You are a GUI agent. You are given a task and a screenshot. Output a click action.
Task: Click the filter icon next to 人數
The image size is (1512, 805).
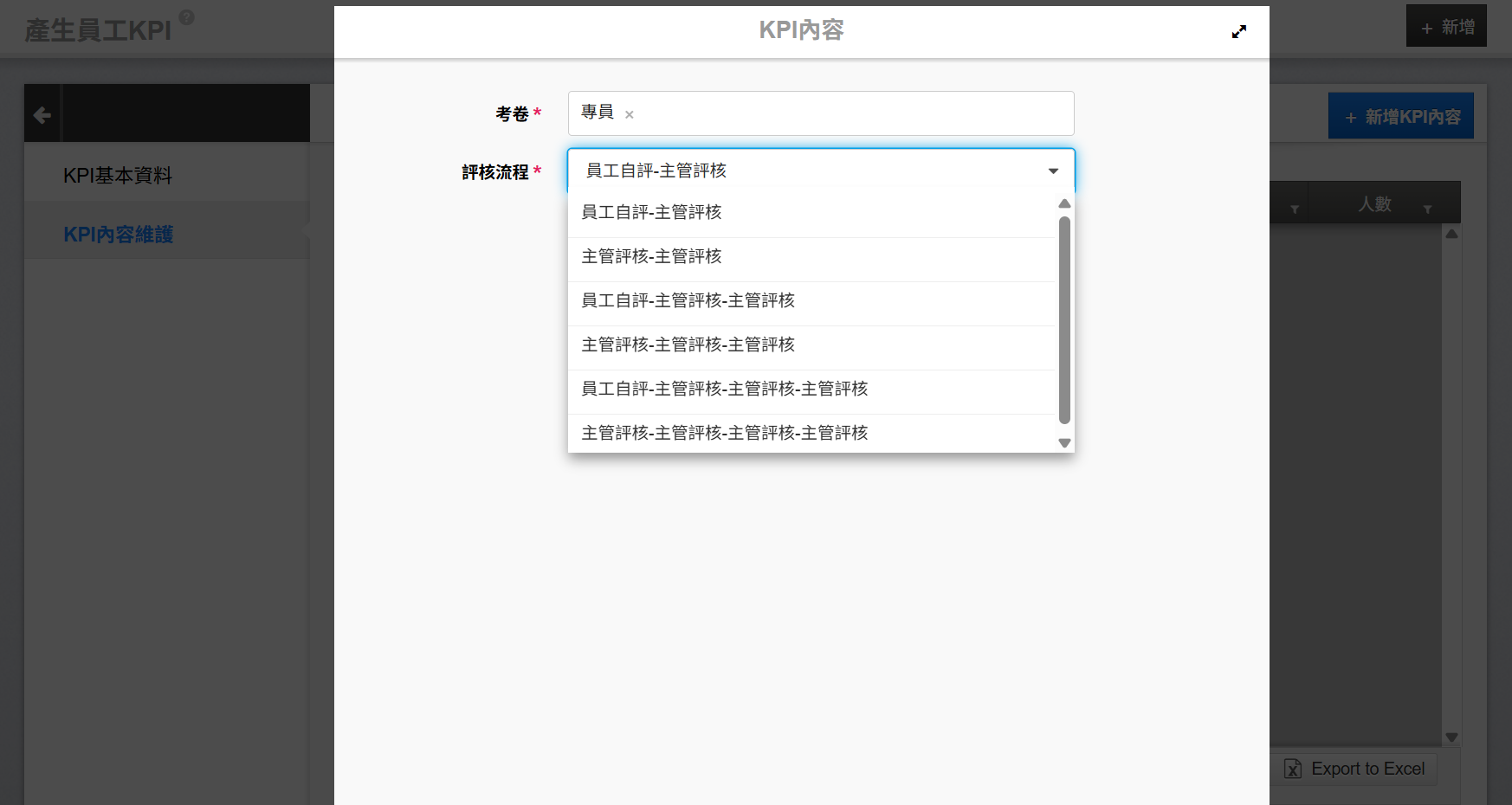tap(1427, 209)
